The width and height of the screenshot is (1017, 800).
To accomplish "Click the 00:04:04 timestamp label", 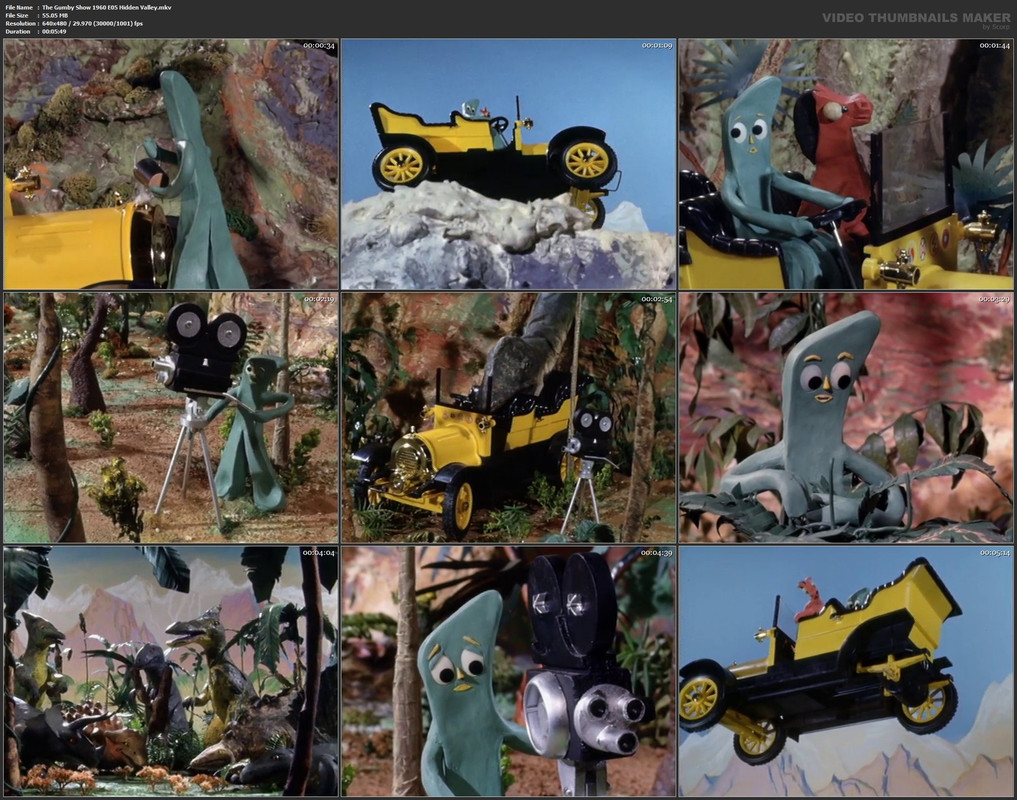I will 319,553.
